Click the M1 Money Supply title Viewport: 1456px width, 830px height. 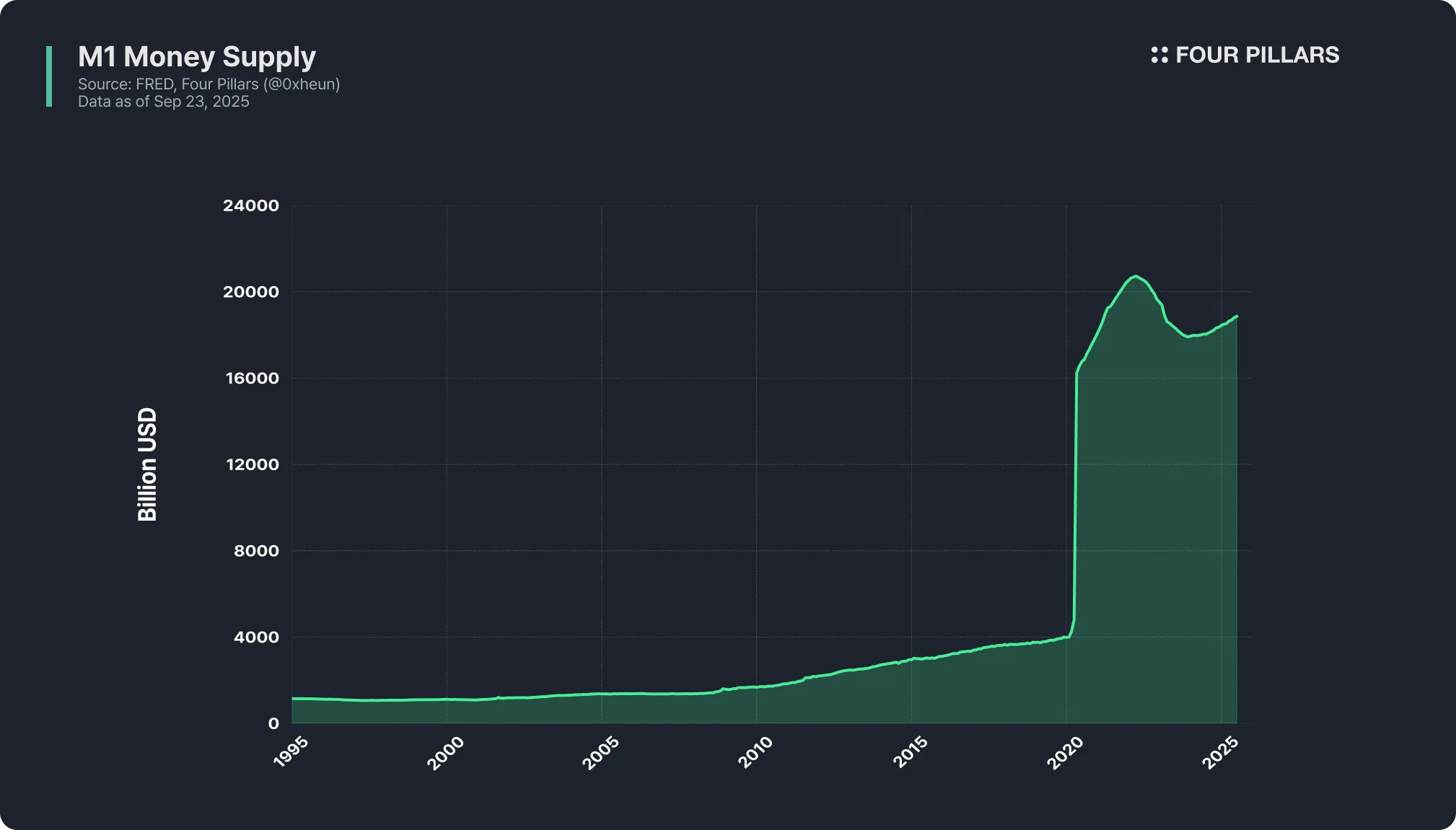click(196, 56)
